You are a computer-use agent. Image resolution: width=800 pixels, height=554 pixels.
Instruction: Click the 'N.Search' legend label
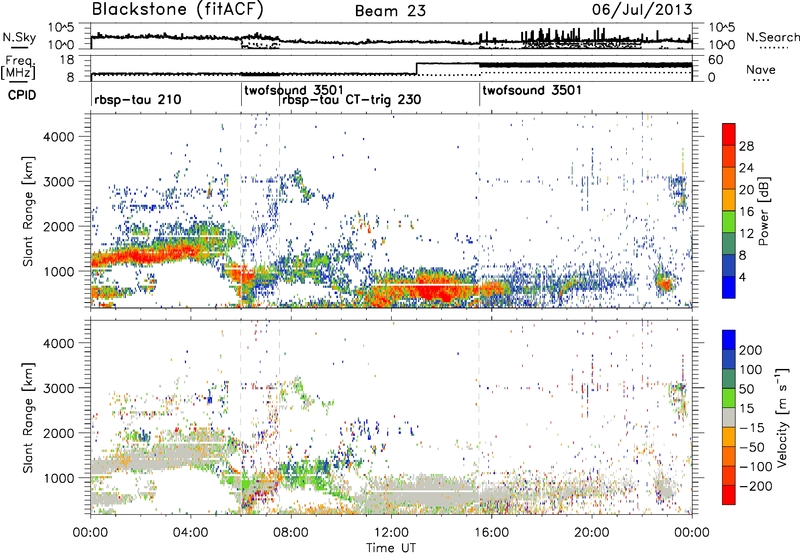(x=772, y=37)
